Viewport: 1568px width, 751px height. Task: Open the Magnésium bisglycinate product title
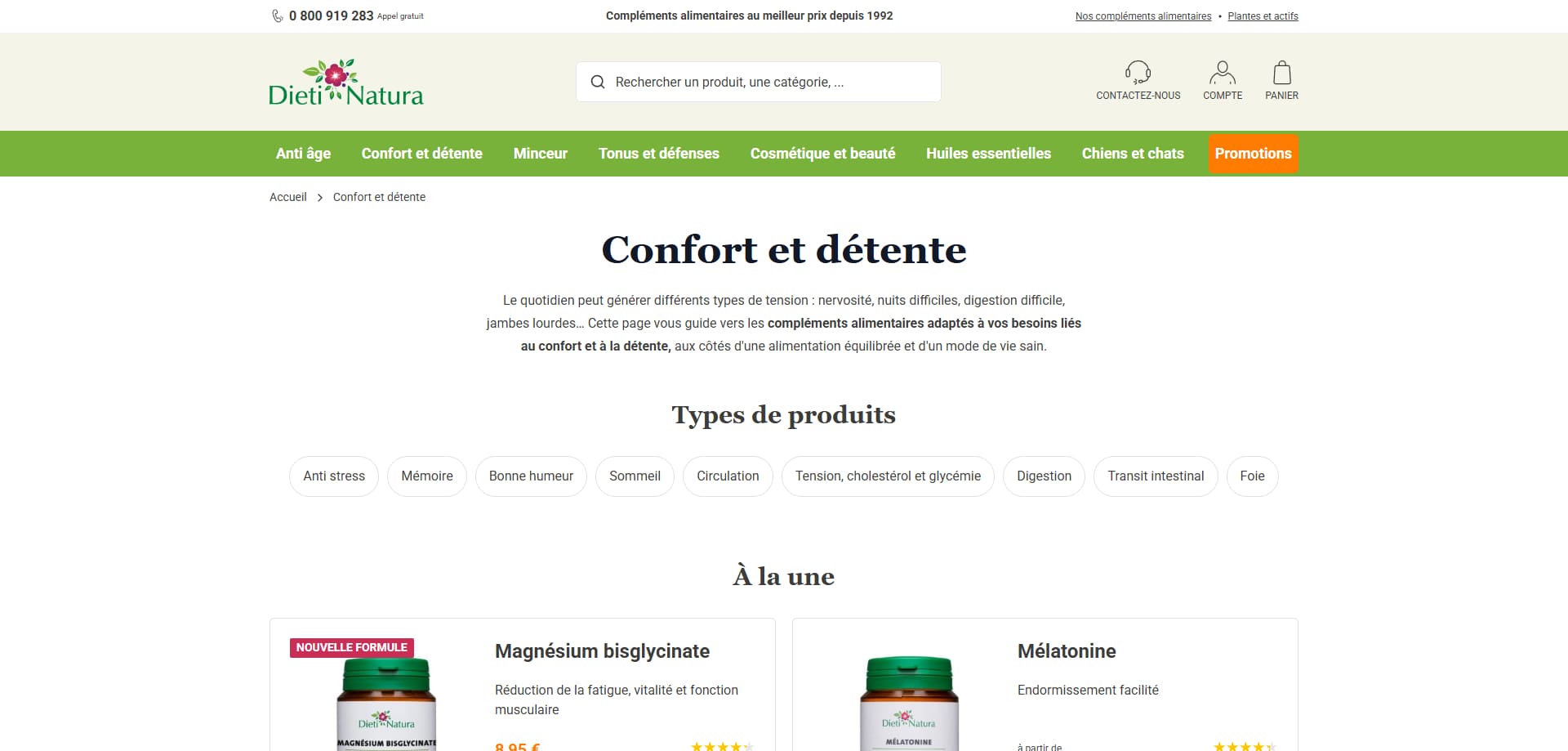click(602, 651)
